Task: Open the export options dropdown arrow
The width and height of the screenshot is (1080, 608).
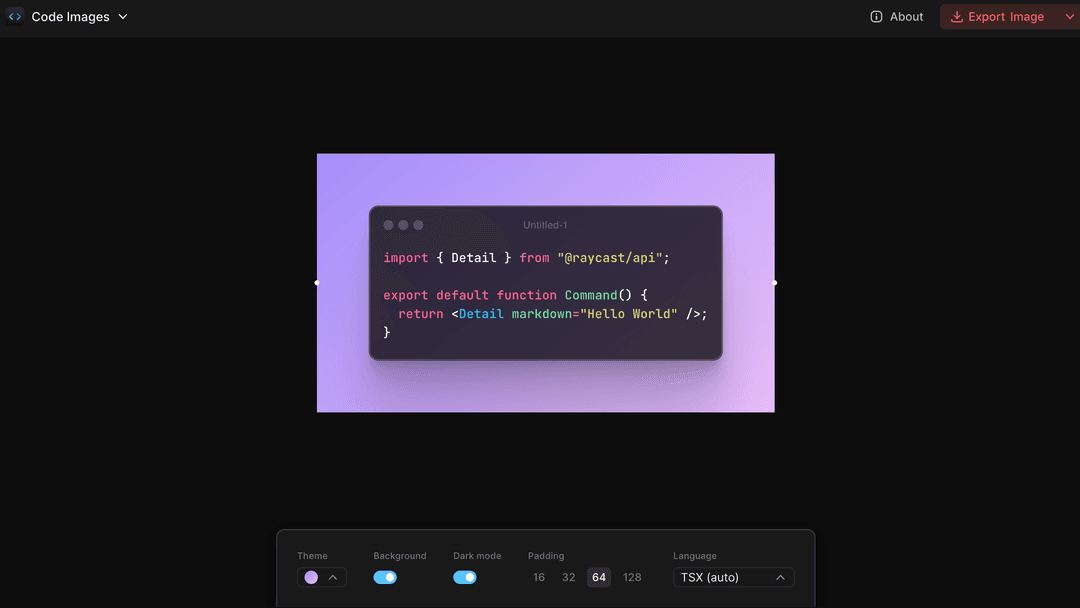Action: [x=1069, y=17]
